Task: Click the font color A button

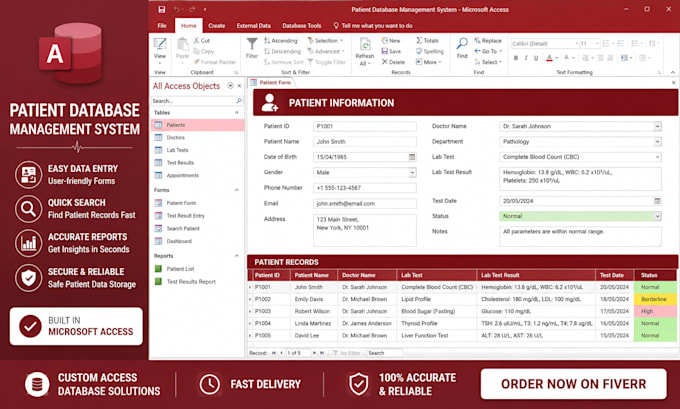Action: click(x=549, y=58)
